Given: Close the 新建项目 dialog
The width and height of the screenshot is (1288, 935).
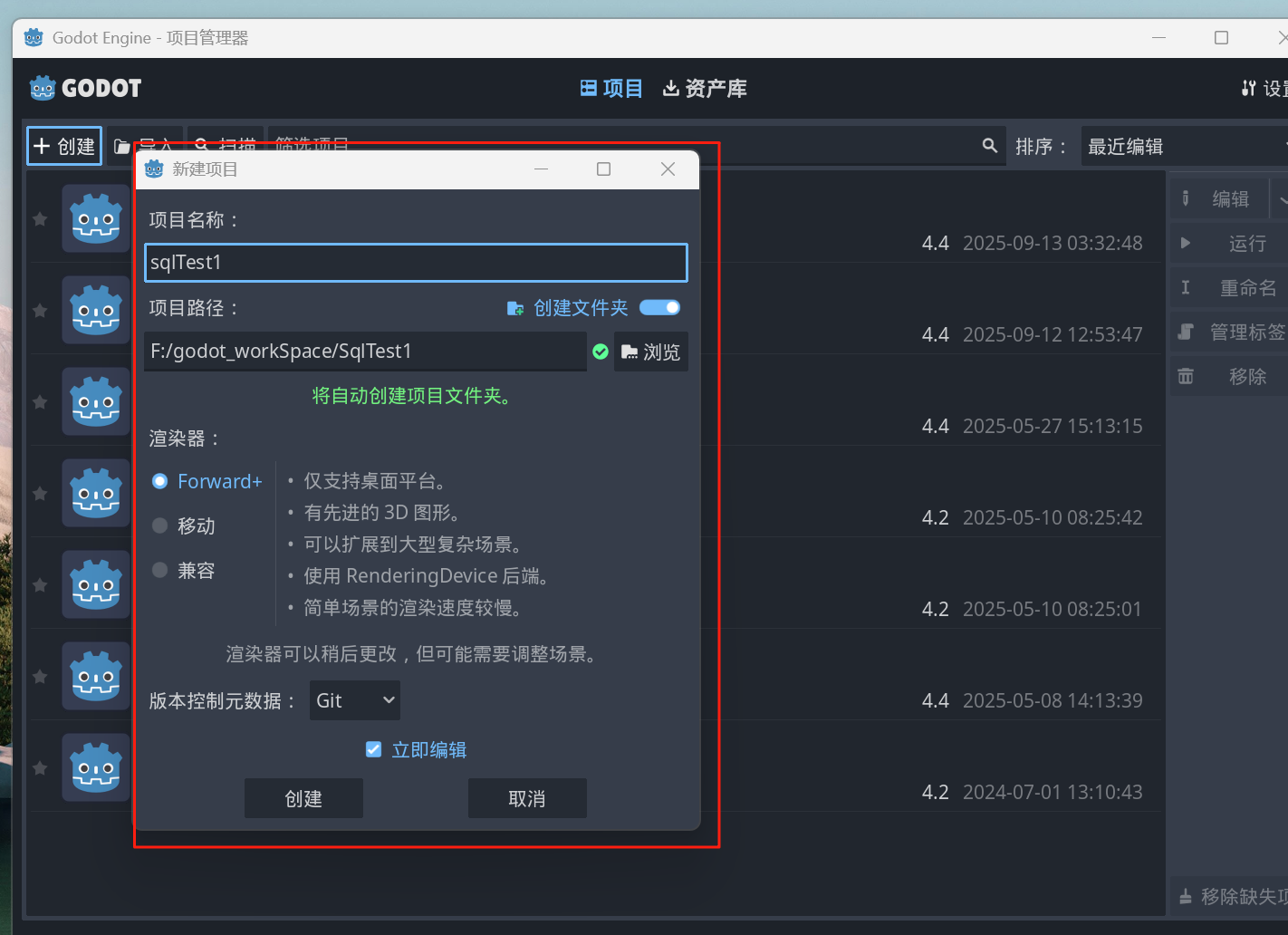Looking at the screenshot, I should coord(668,169).
